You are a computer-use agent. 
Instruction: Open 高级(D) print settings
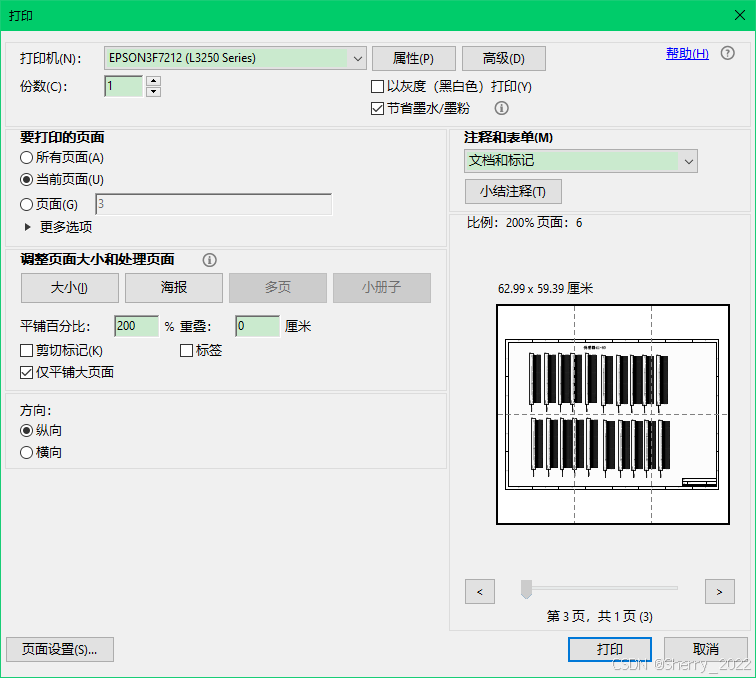[x=504, y=58]
